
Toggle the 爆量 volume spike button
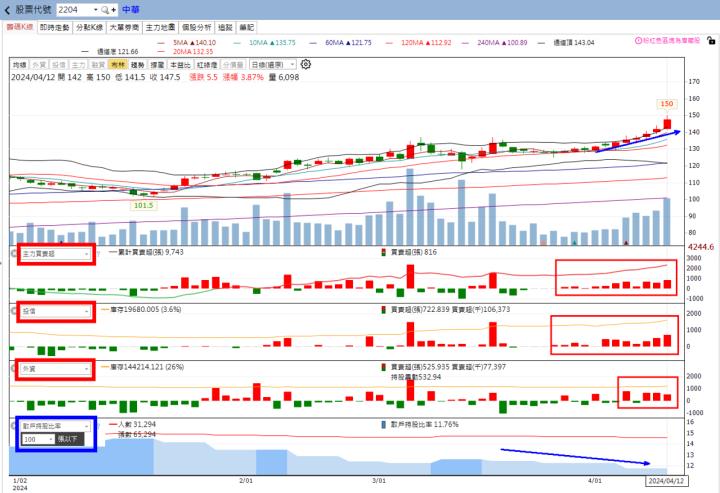pos(158,65)
